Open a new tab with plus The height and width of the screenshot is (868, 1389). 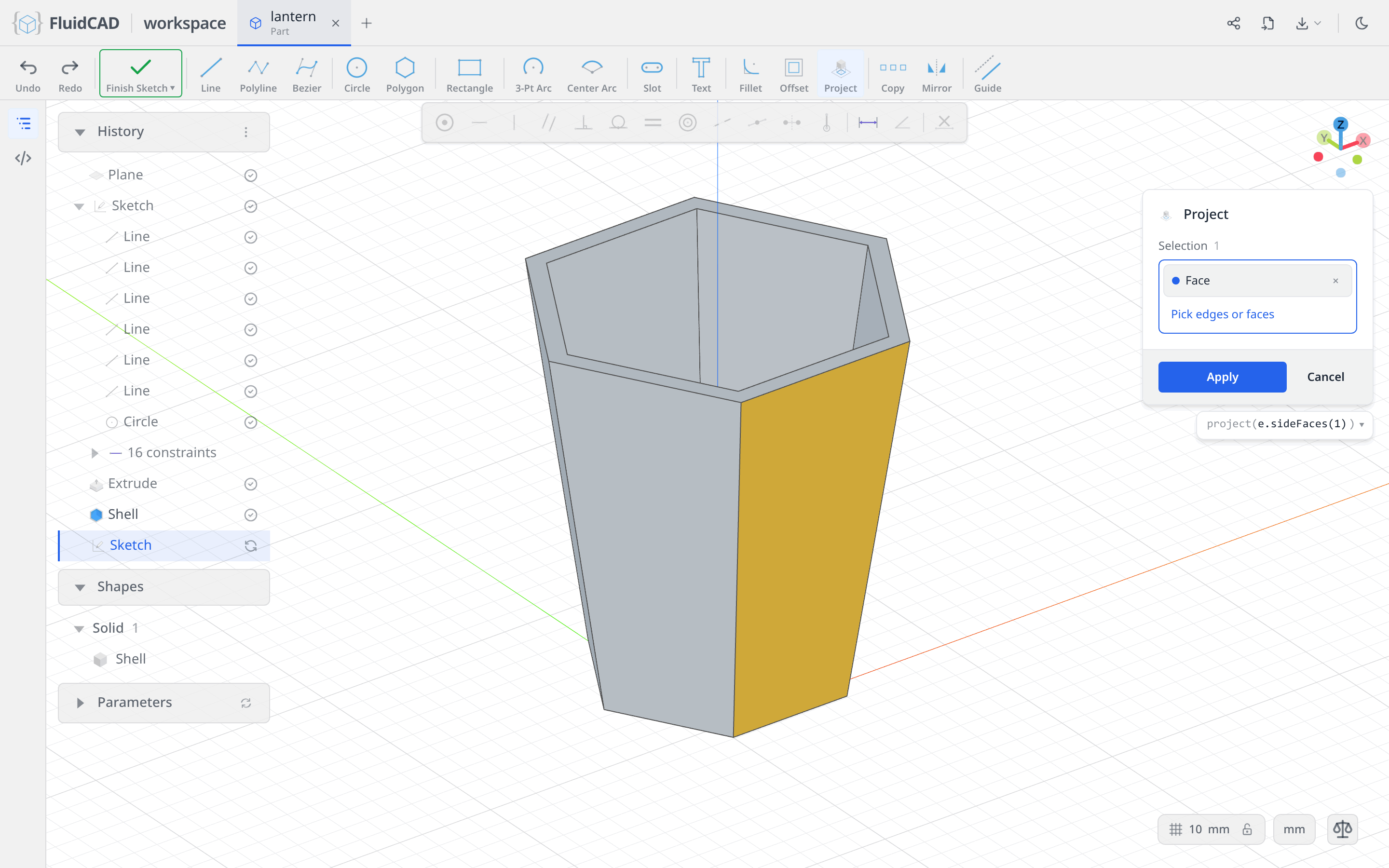tap(366, 23)
